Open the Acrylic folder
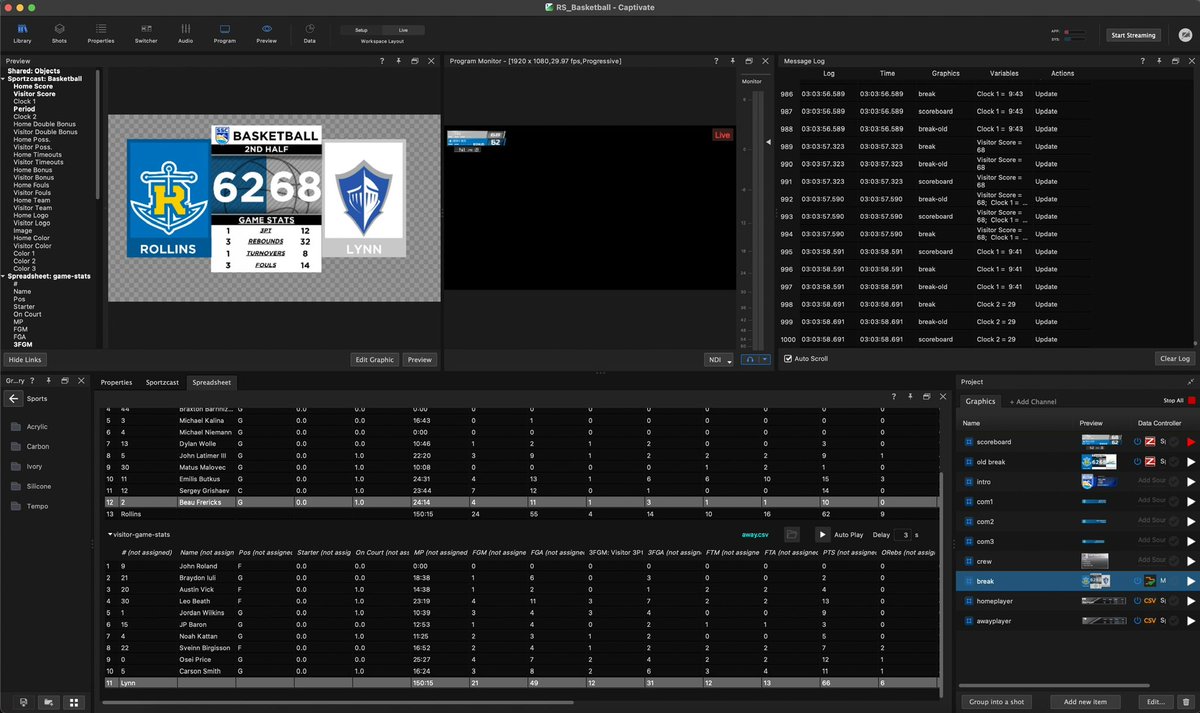The height and width of the screenshot is (713, 1200). click(29, 426)
